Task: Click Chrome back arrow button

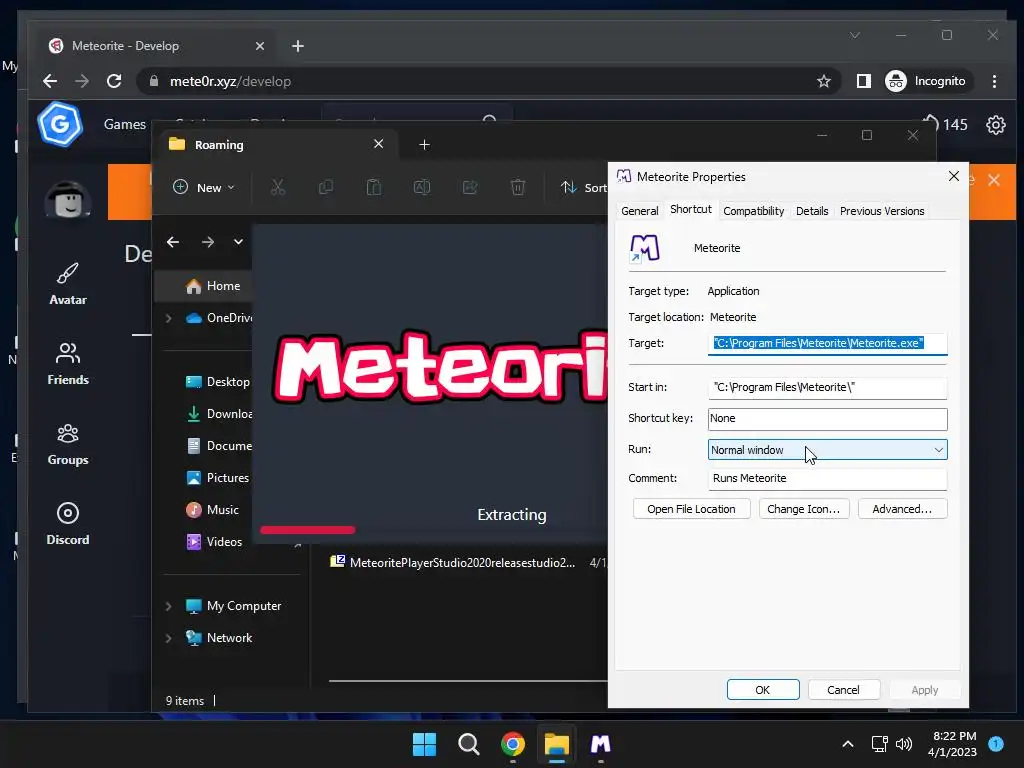Action: 50,81
